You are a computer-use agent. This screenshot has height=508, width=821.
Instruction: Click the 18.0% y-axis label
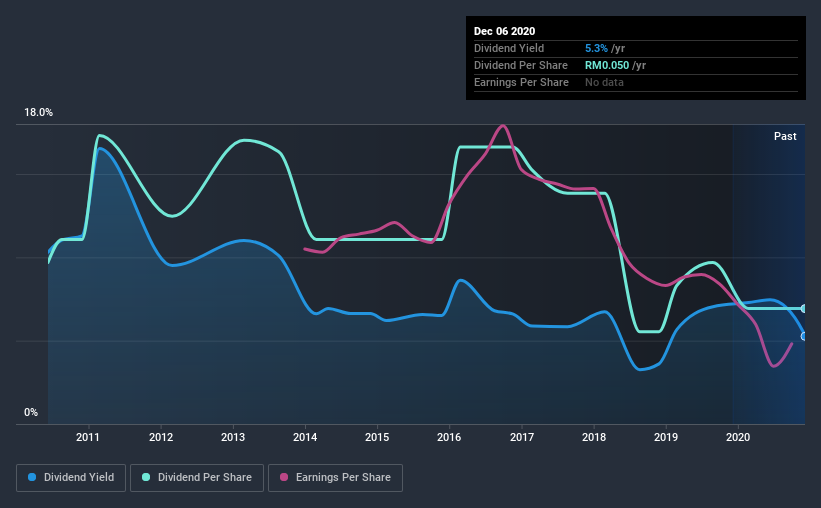coord(38,113)
